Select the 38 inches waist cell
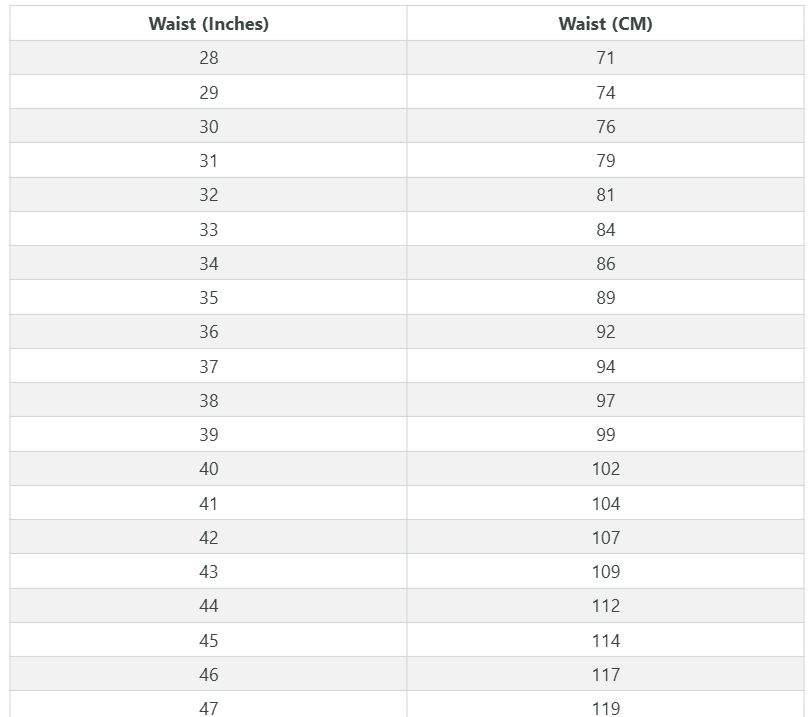812x717 pixels. click(208, 400)
